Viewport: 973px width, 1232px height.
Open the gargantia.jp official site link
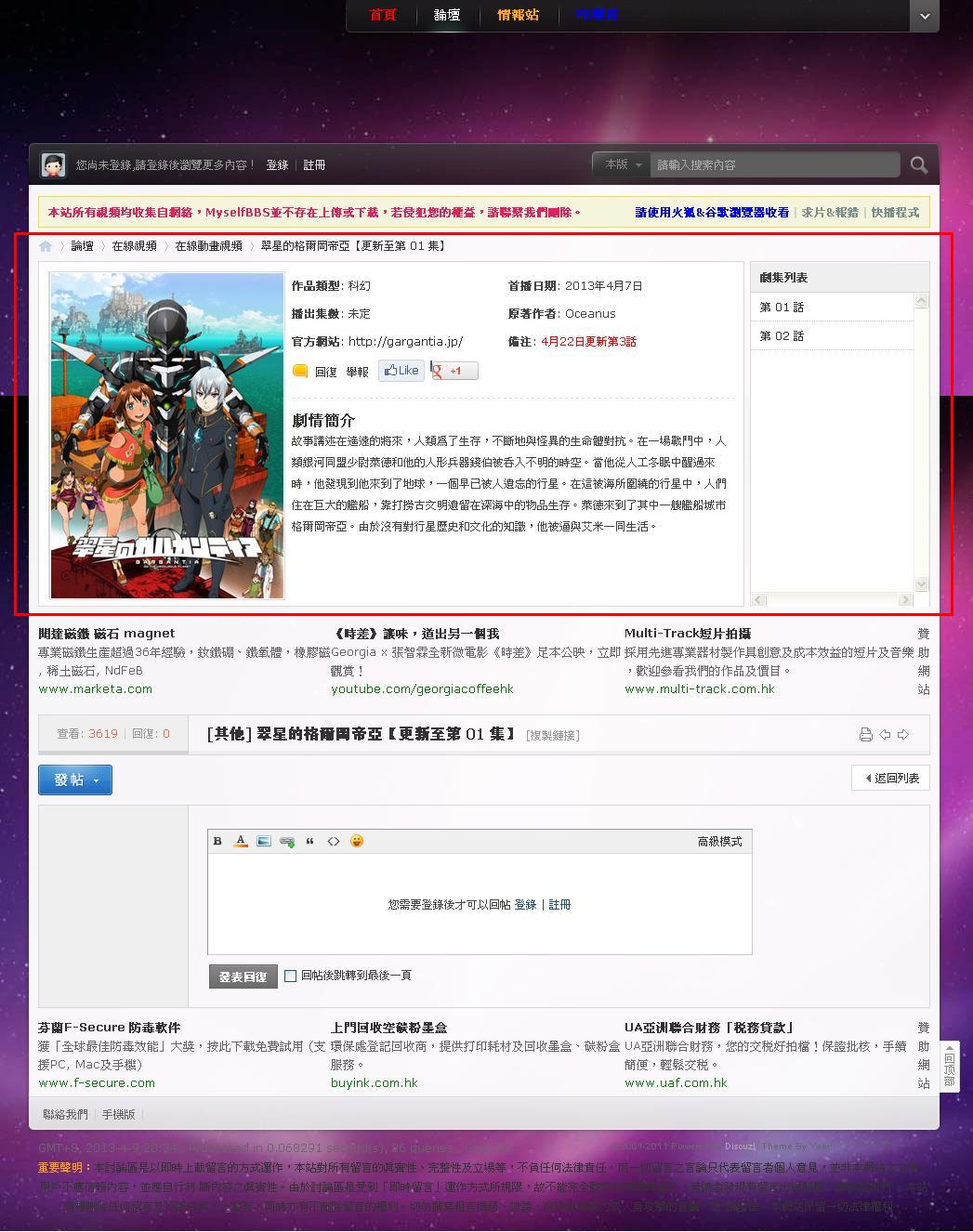coord(405,342)
